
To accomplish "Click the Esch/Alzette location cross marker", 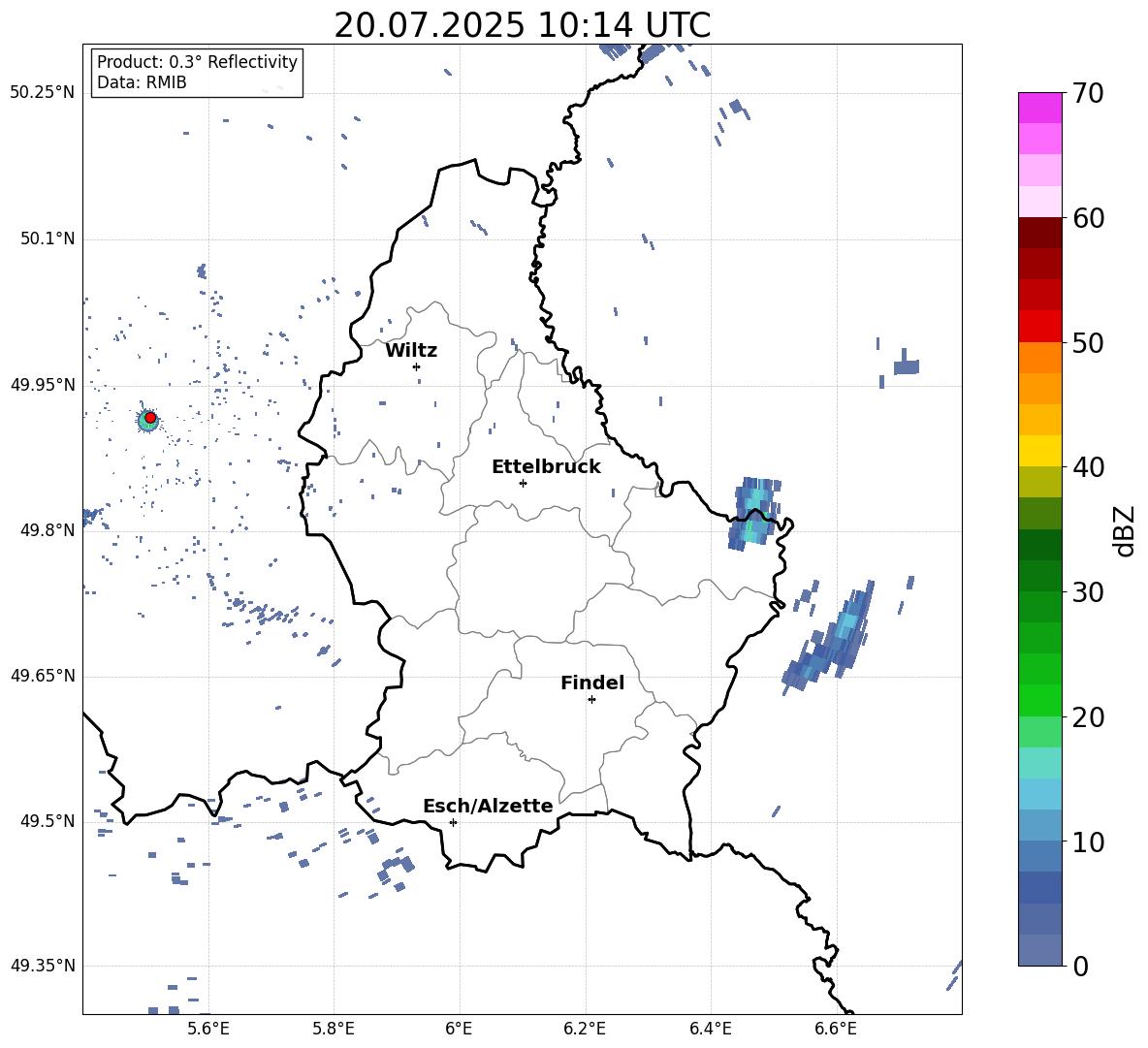I will click(453, 822).
